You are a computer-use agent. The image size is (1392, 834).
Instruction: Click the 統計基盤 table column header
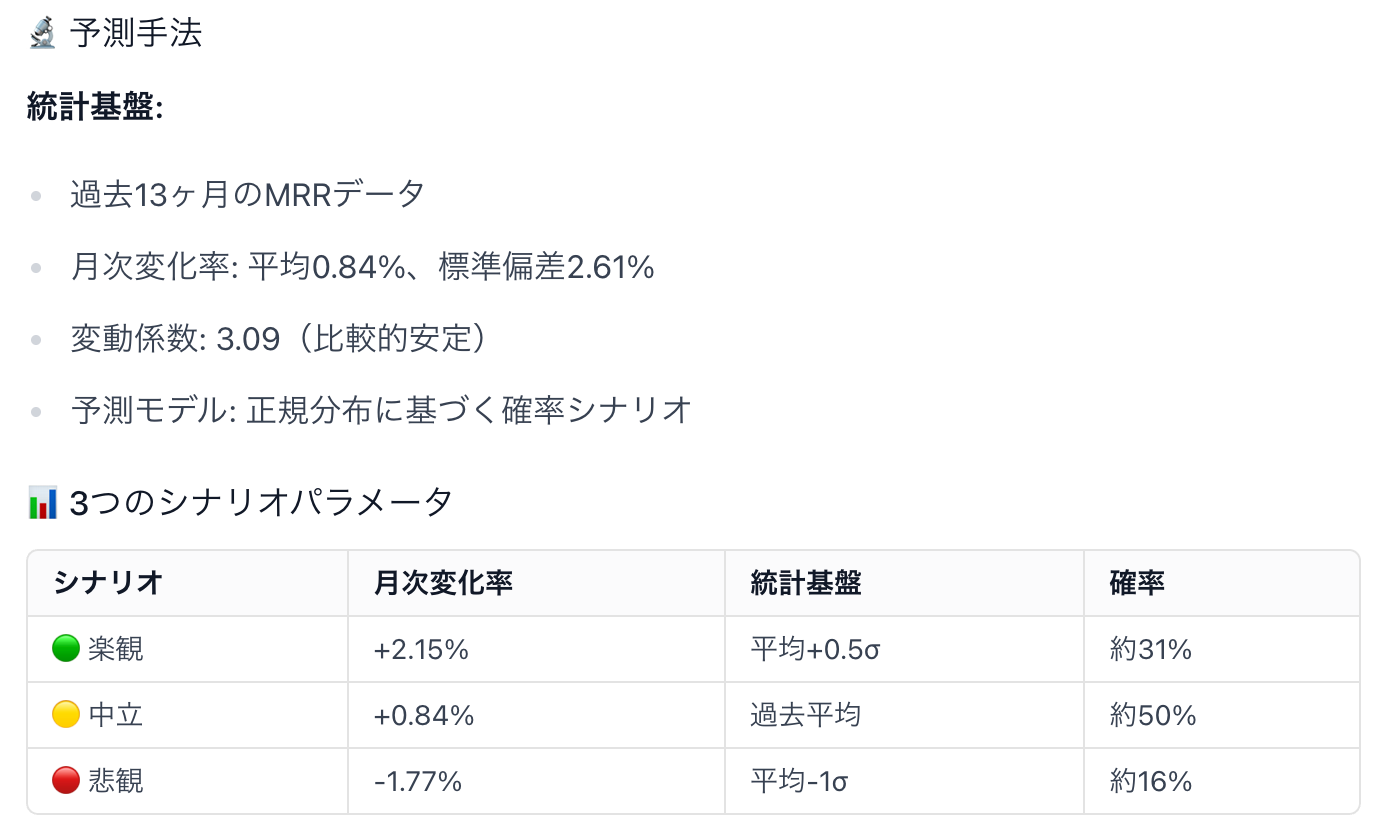coord(805,583)
